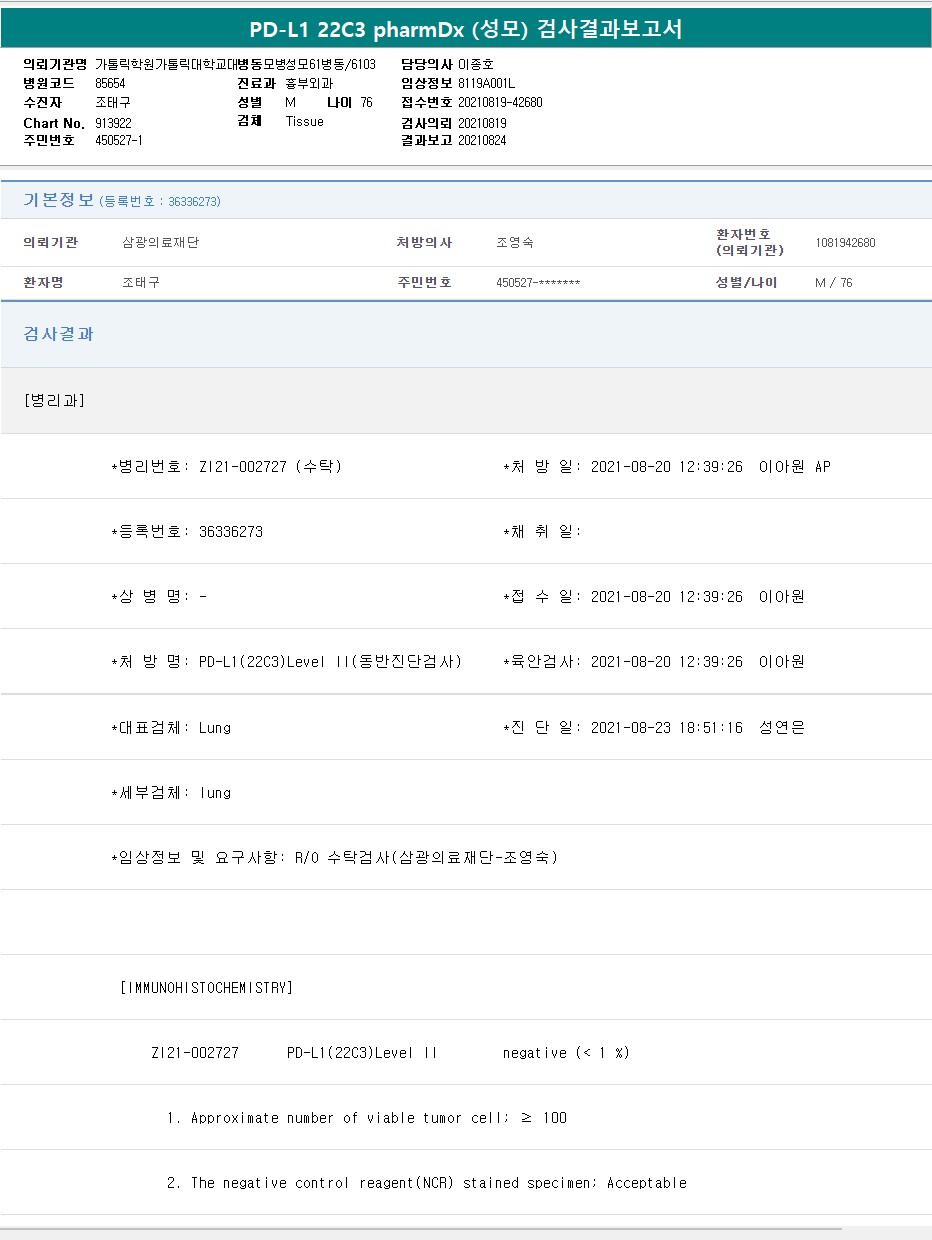Click the 접수번호 value 20210819-42680
932x1240 pixels.
tap(500, 102)
